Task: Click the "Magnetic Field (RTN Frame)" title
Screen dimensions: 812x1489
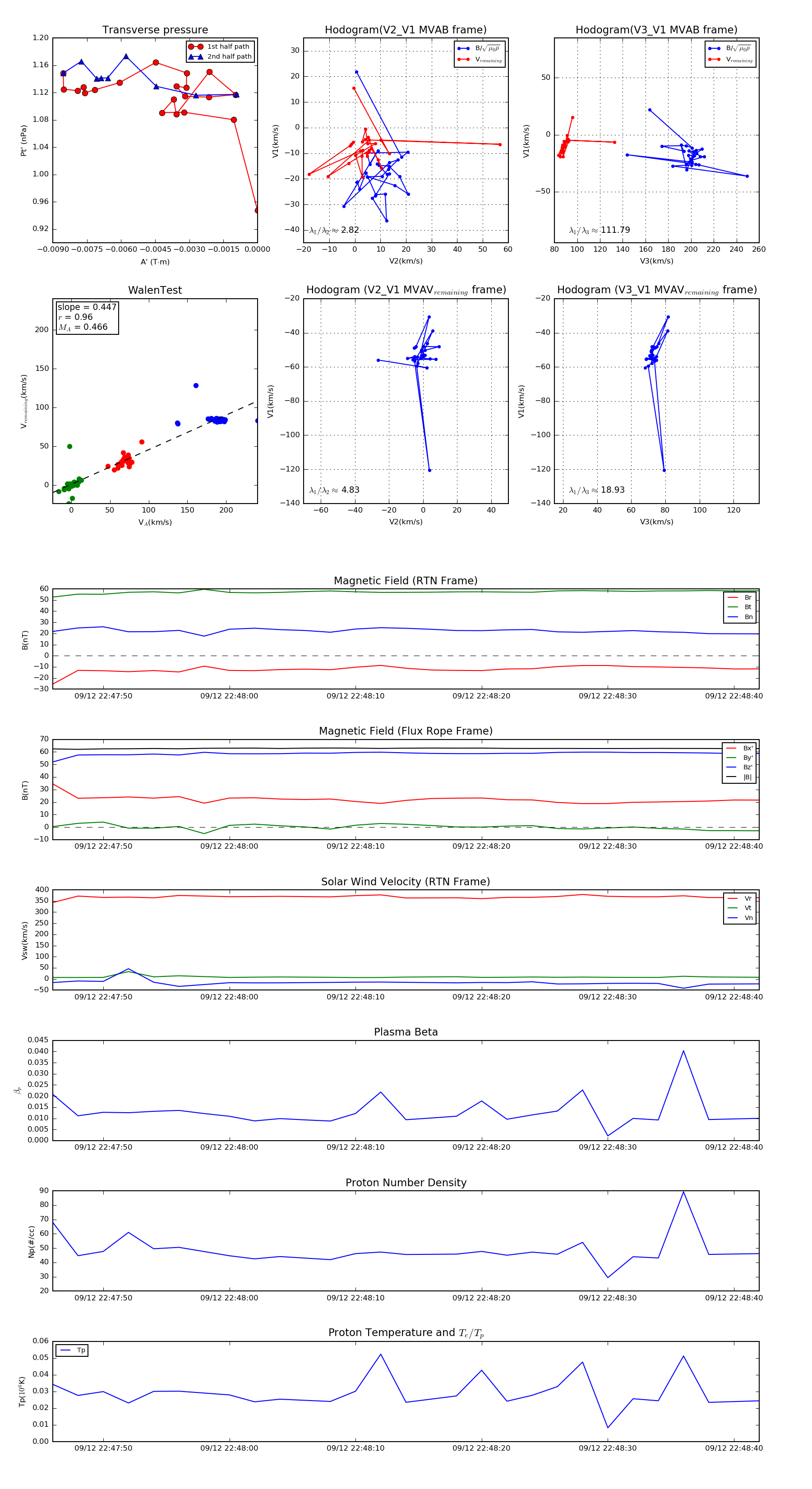Action: [406, 580]
